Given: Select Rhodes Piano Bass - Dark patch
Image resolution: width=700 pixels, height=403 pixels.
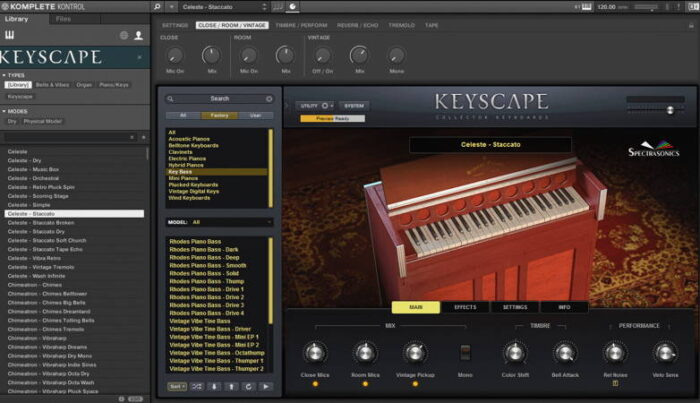Looking at the screenshot, I should click(204, 249).
